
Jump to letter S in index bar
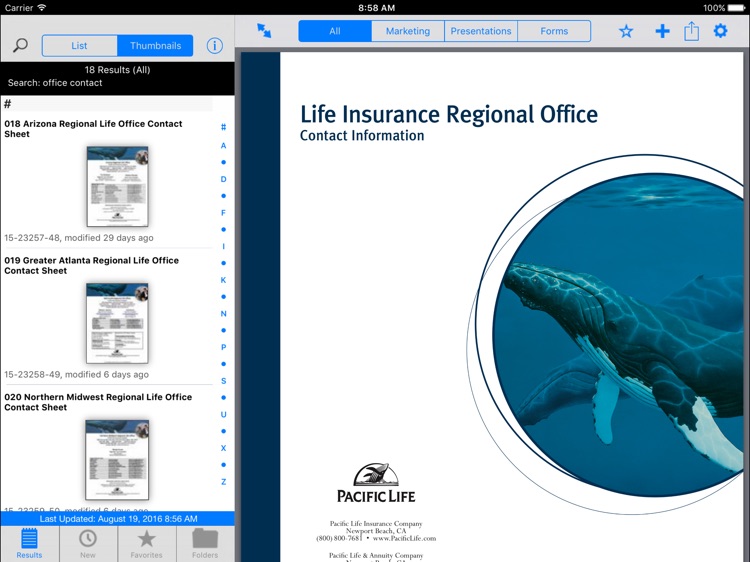point(223,381)
